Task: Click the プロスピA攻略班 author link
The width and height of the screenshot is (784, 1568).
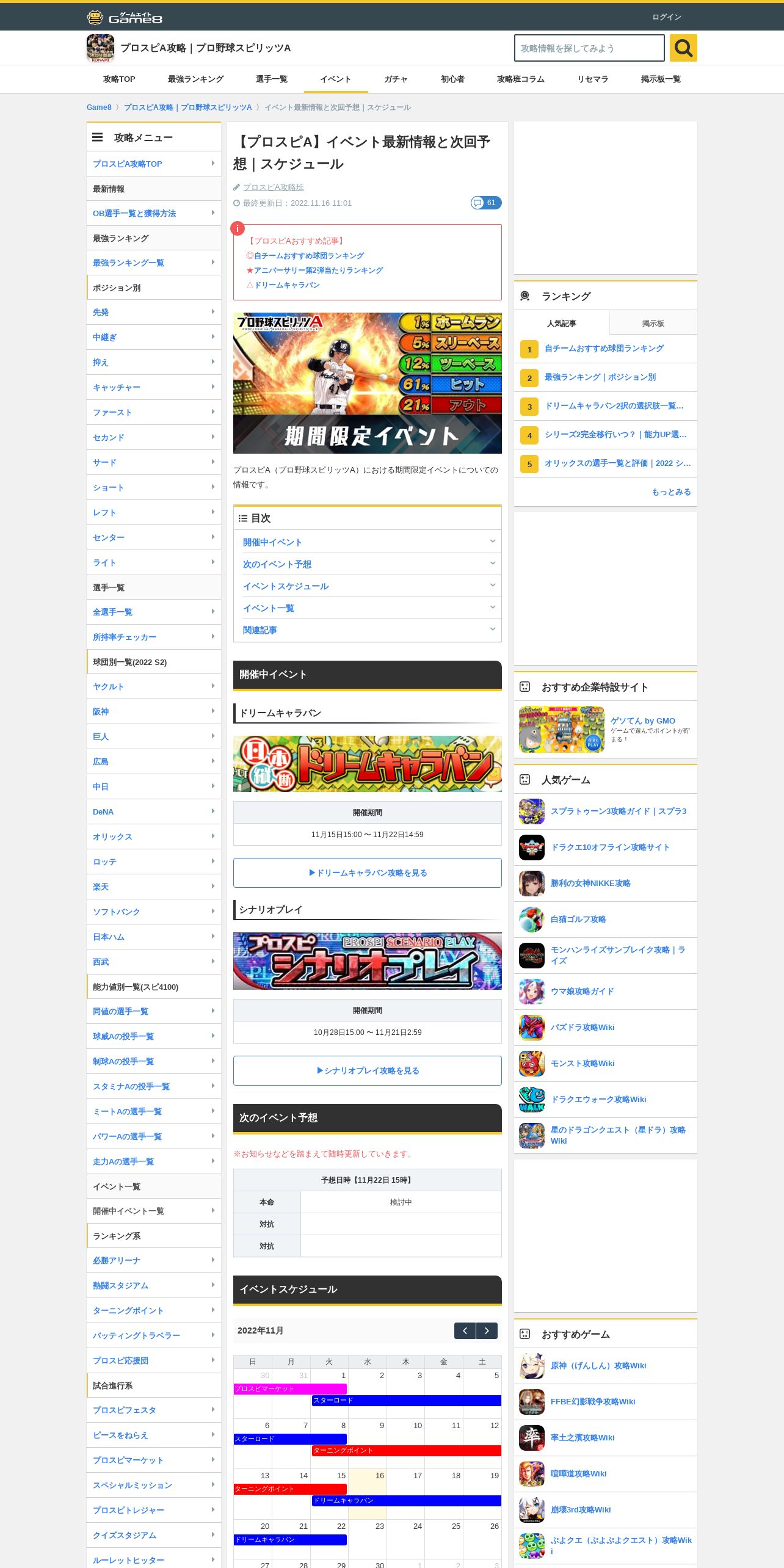Action: (274, 187)
